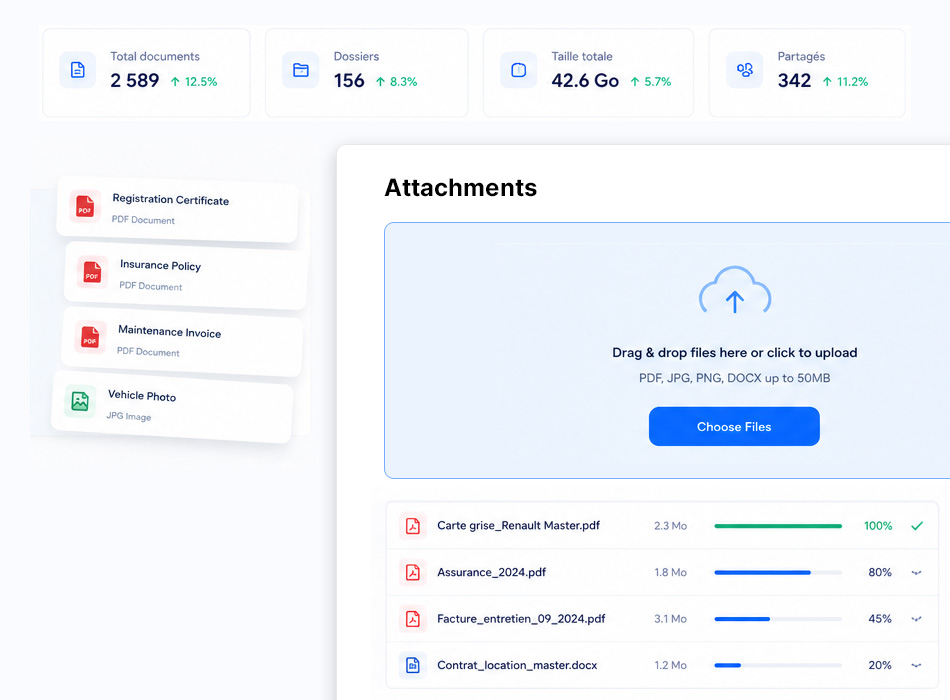
Task: Click file name Carte grise_Renault Master.pdf
Action: pos(519,525)
